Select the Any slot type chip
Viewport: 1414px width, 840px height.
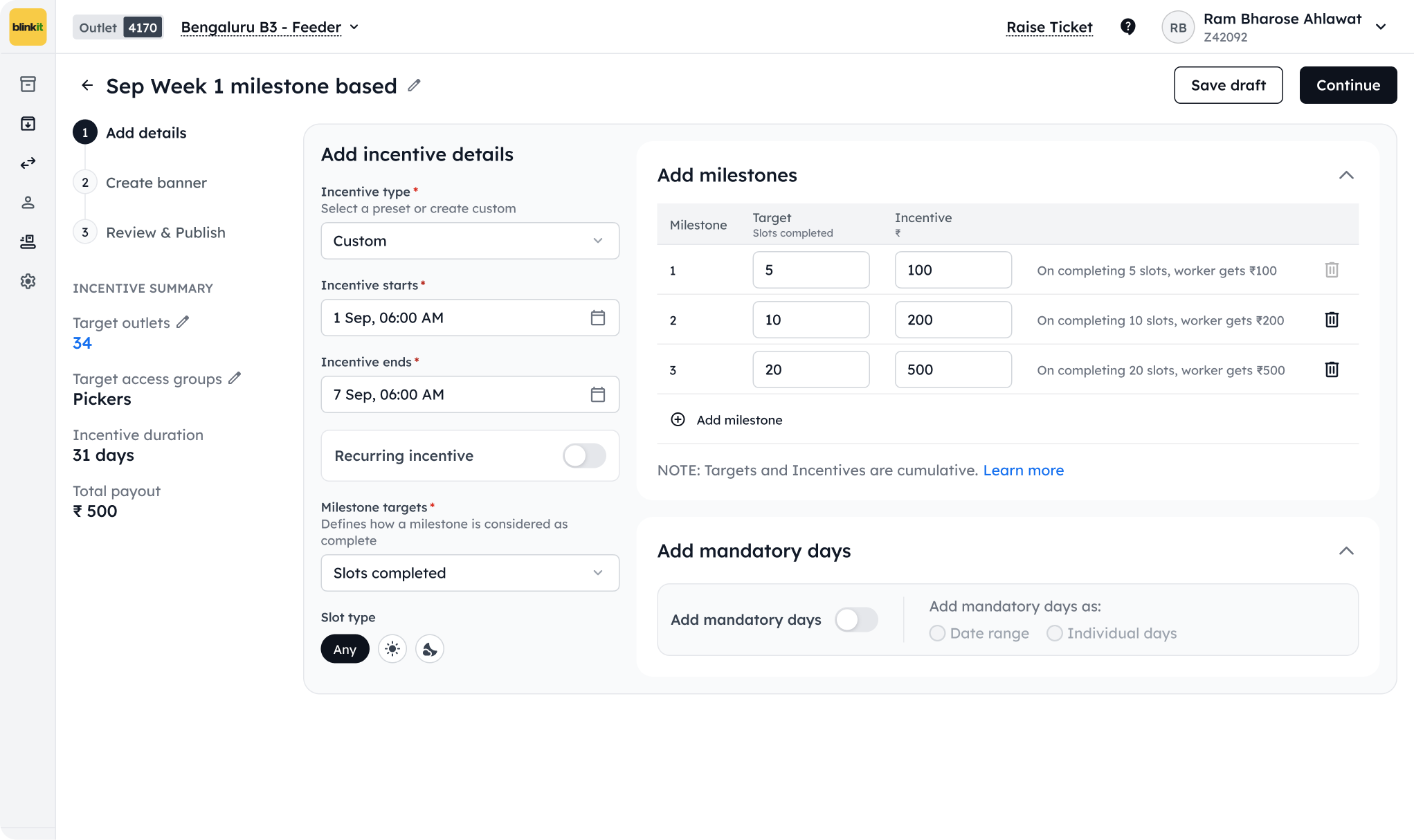345,649
